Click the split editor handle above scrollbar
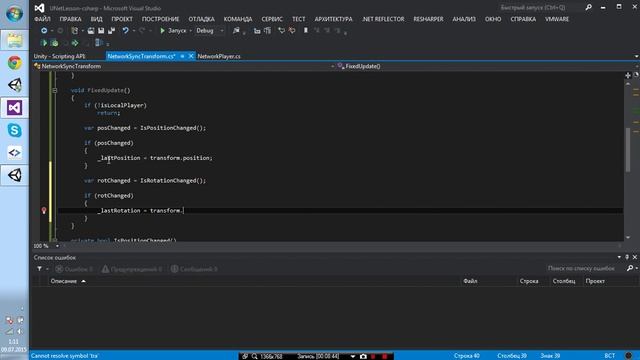The image size is (640, 360). [628, 75]
